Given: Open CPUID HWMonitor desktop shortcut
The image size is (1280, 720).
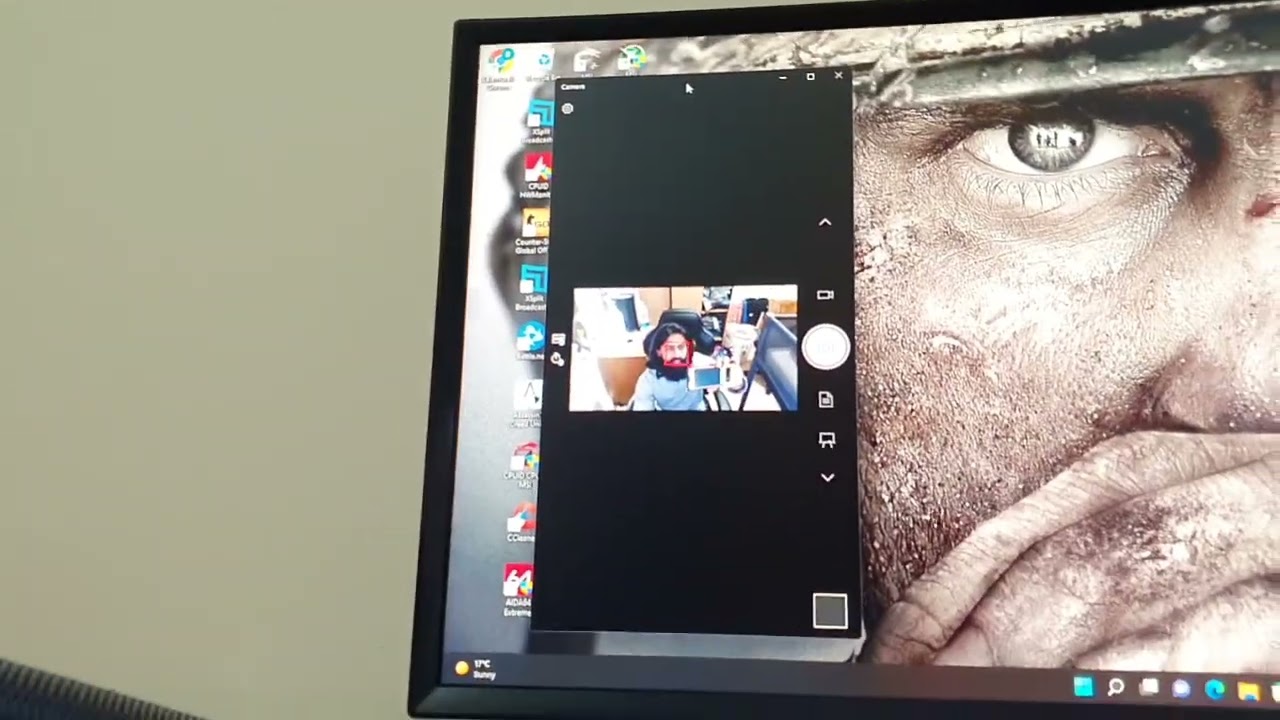Looking at the screenshot, I should point(536,175).
